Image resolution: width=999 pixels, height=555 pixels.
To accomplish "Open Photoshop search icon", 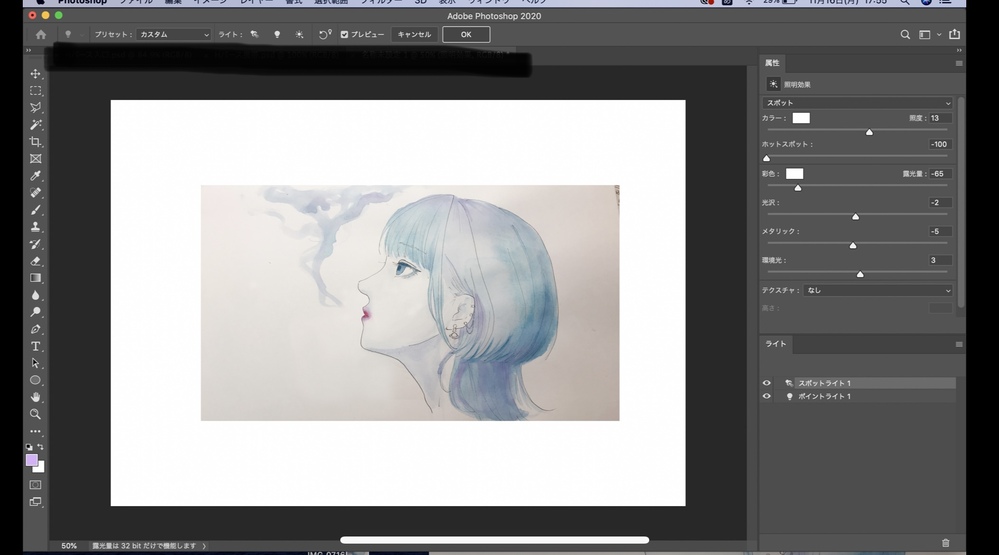I will [x=905, y=34].
